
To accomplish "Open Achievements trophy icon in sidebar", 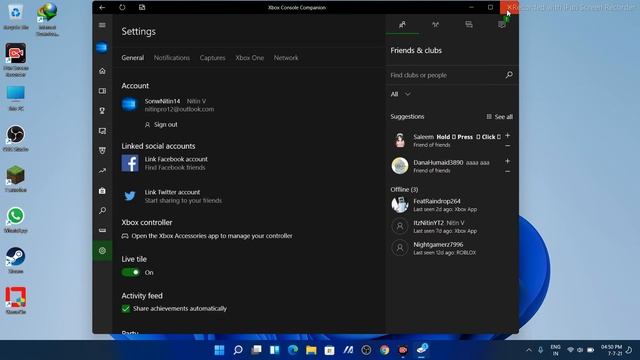I will tap(102, 111).
